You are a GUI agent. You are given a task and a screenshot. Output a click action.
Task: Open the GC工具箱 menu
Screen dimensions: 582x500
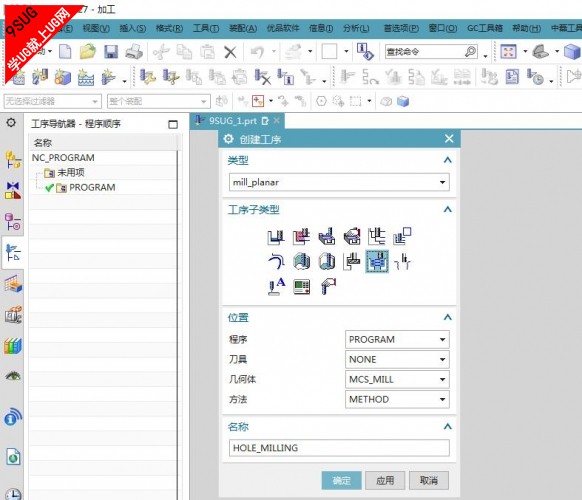coord(485,28)
